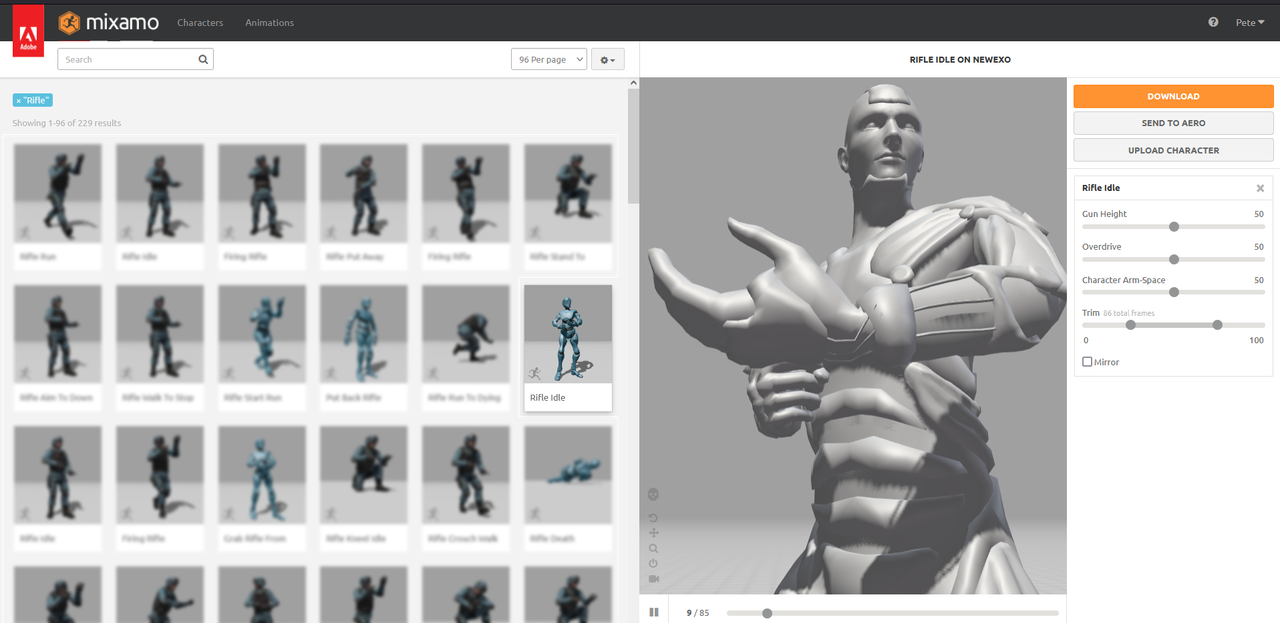Toggle the skeleton view skull icon
This screenshot has width=1280, height=623.
[653, 494]
